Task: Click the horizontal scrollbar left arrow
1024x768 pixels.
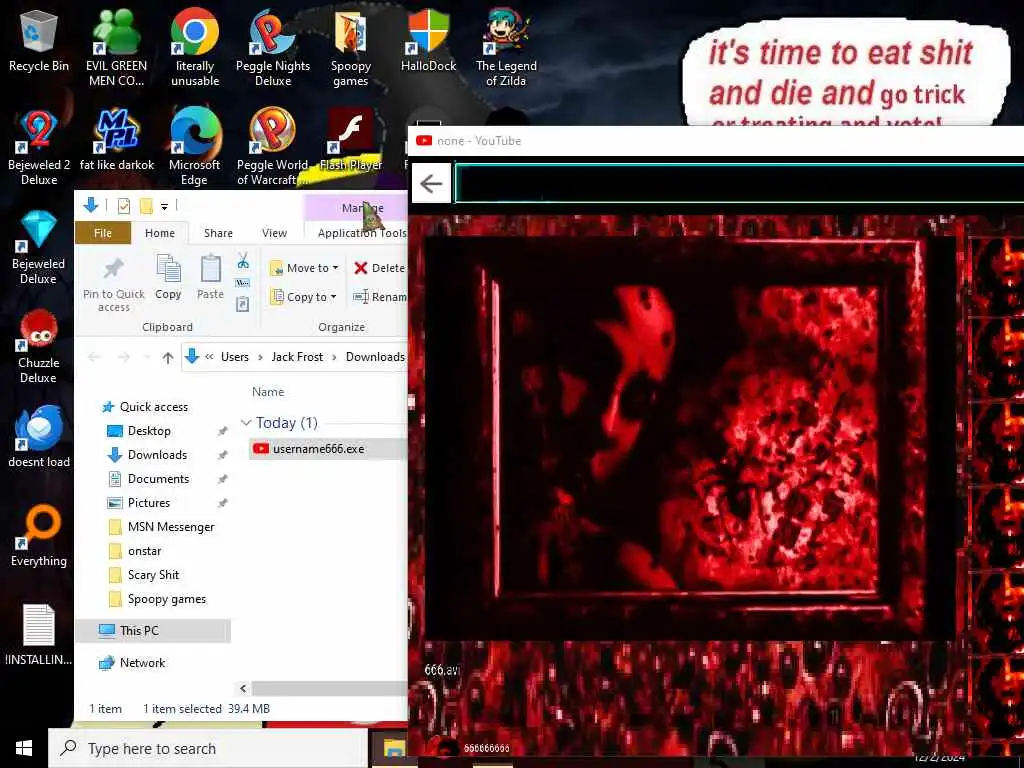Action: click(243, 688)
